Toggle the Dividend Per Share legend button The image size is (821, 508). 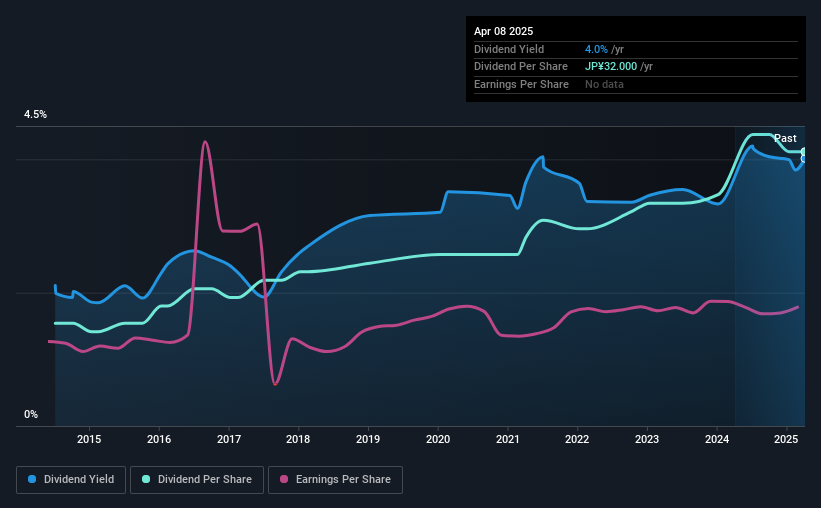(x=197, y=480)
